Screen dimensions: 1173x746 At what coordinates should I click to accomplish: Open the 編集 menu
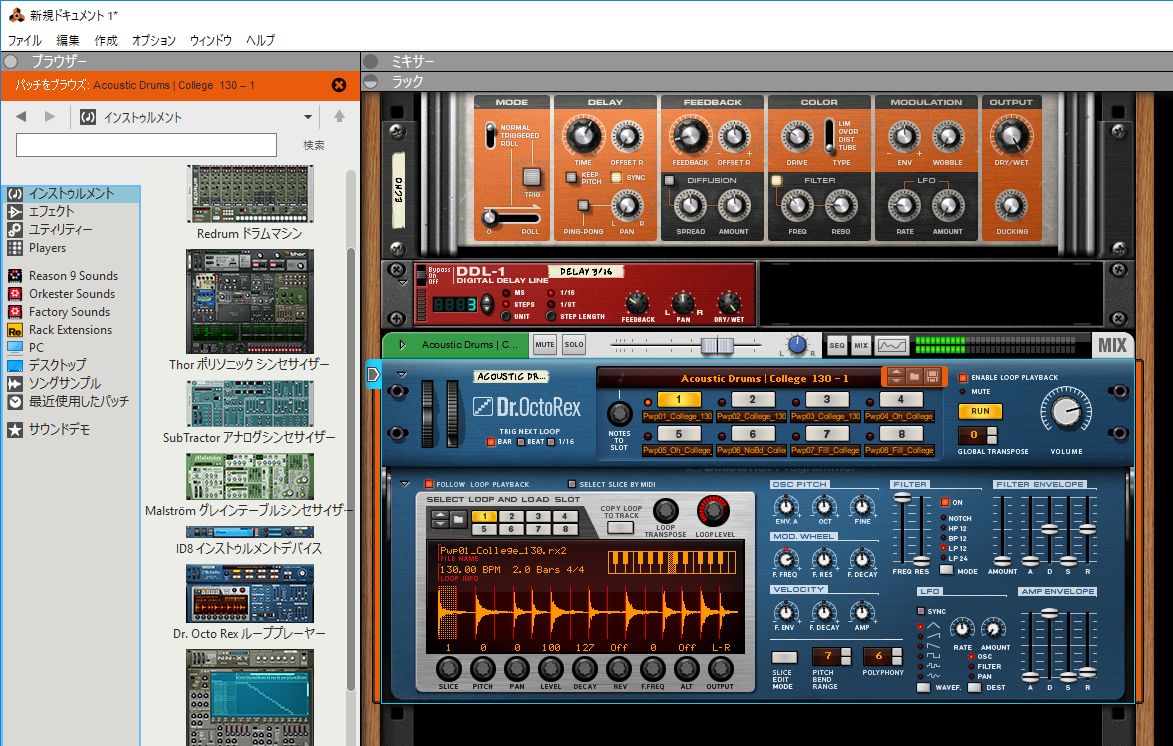coord(68,40)
